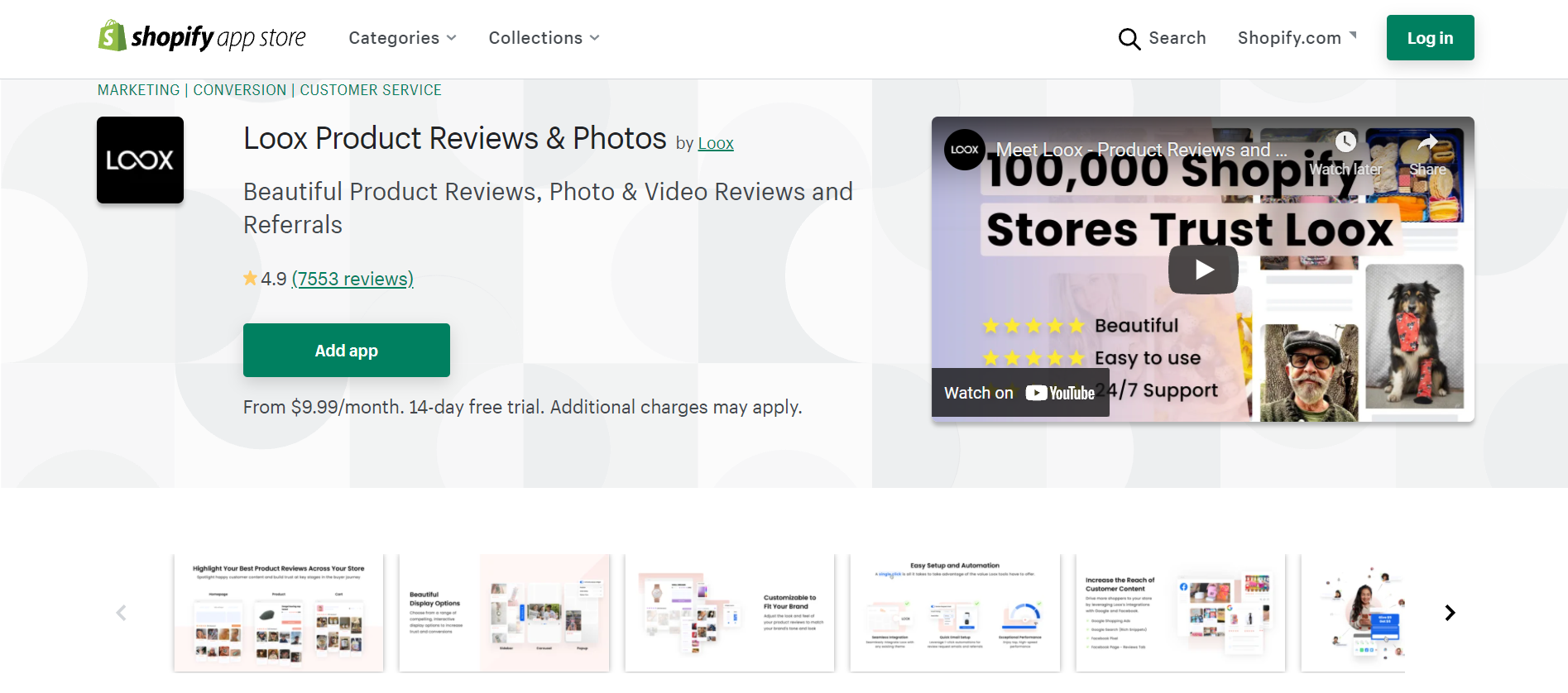
Task: Open Highlight Your Best Product Reviews thumbnail
Action: (x=279, y=613)
